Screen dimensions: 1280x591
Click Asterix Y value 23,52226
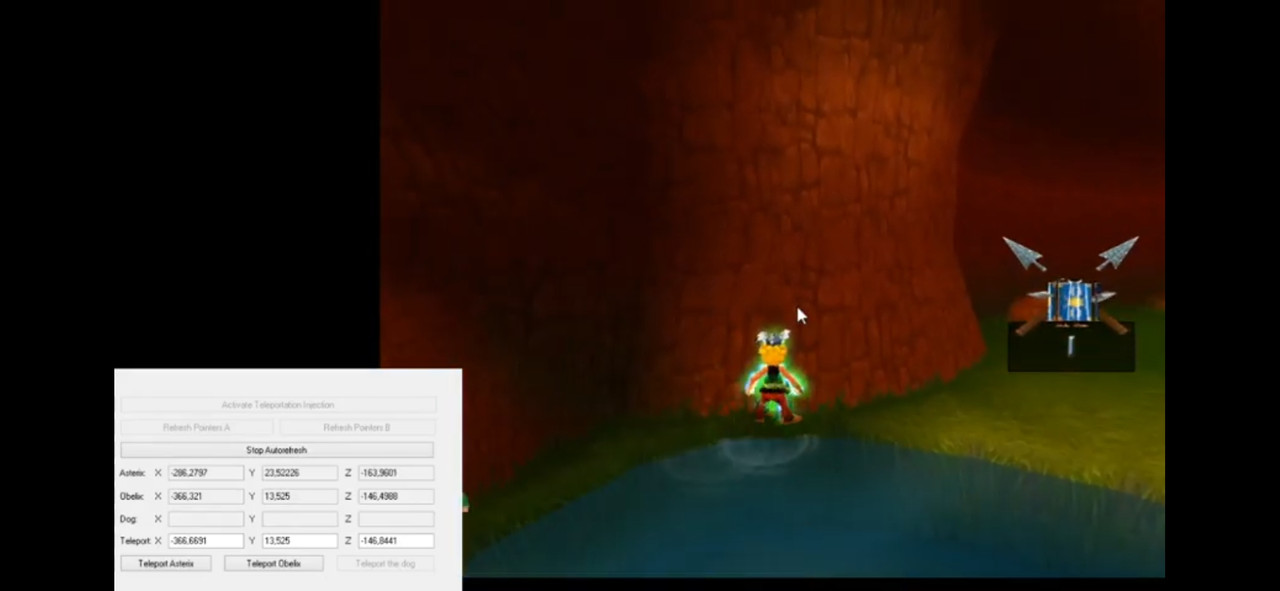(300, 473)
